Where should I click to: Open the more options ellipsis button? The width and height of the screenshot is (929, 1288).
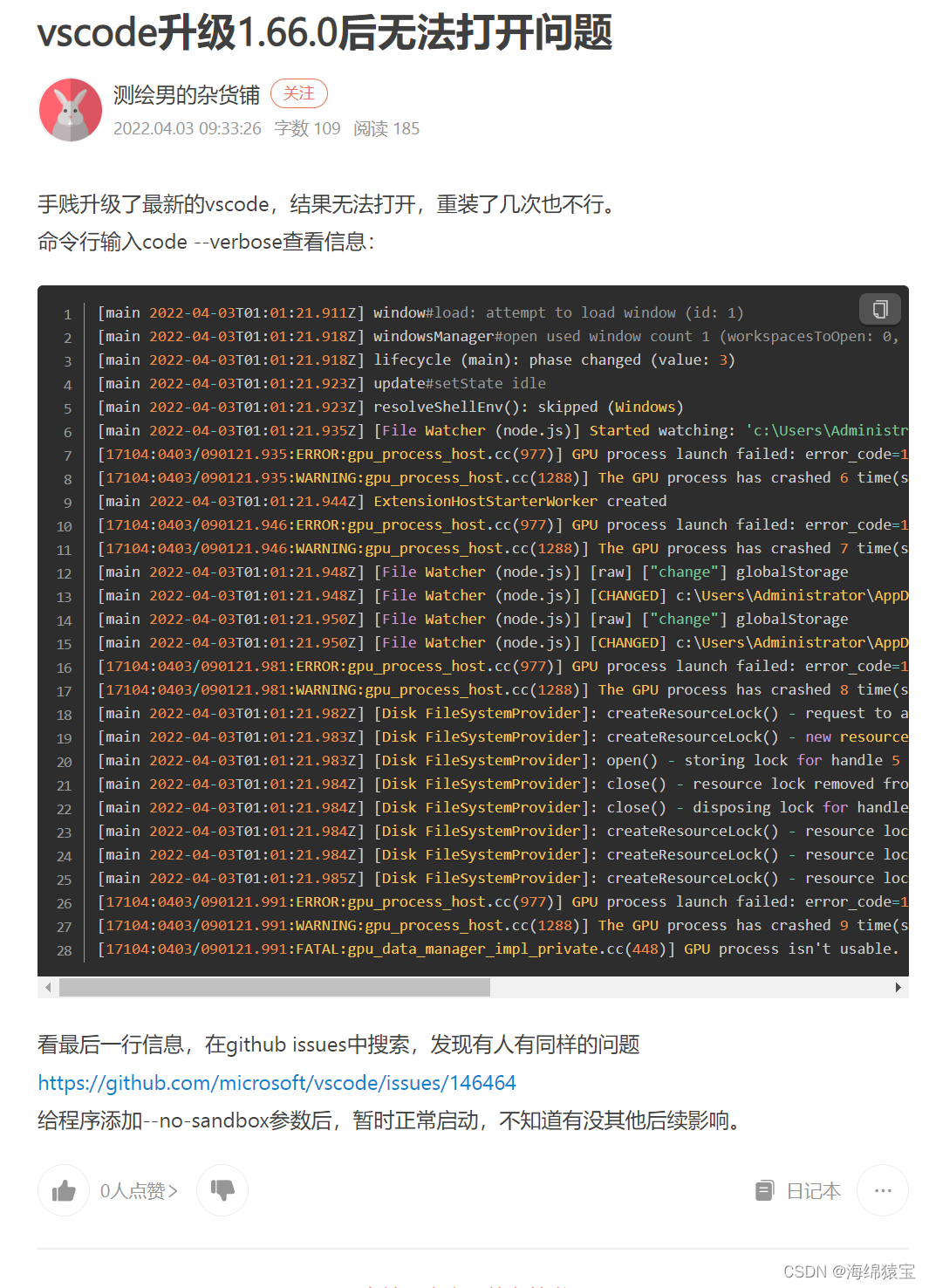tap(883, 1190)
